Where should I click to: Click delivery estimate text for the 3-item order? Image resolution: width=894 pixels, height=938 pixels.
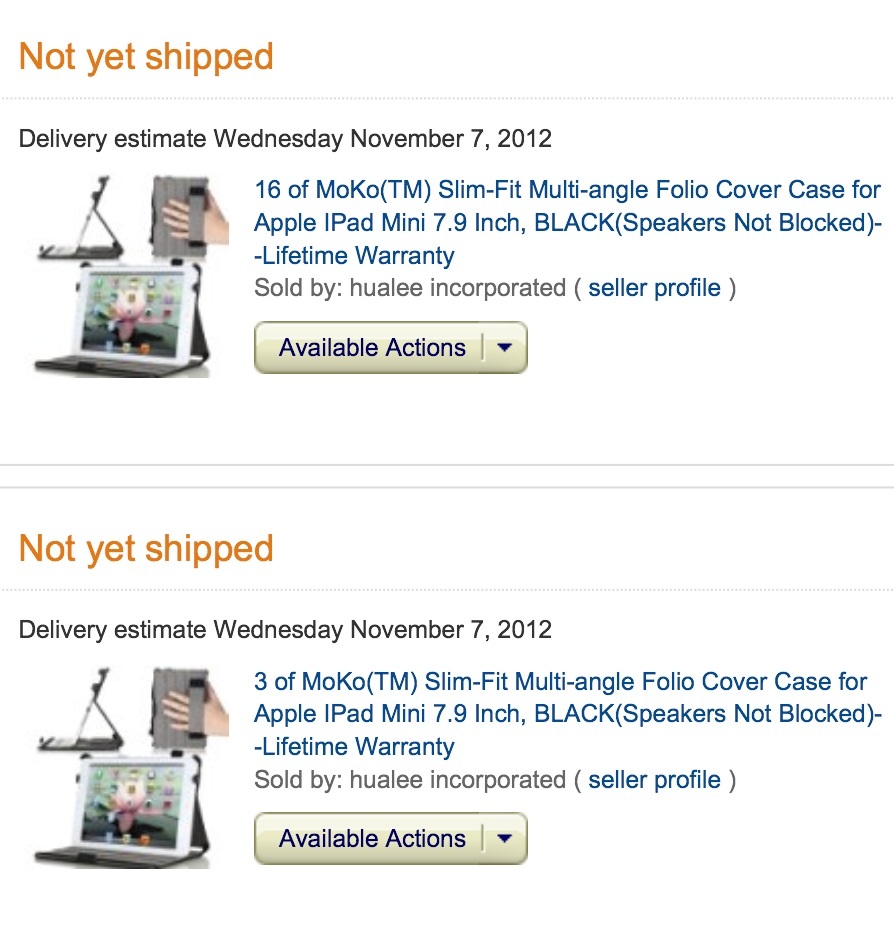click(285, 630)
